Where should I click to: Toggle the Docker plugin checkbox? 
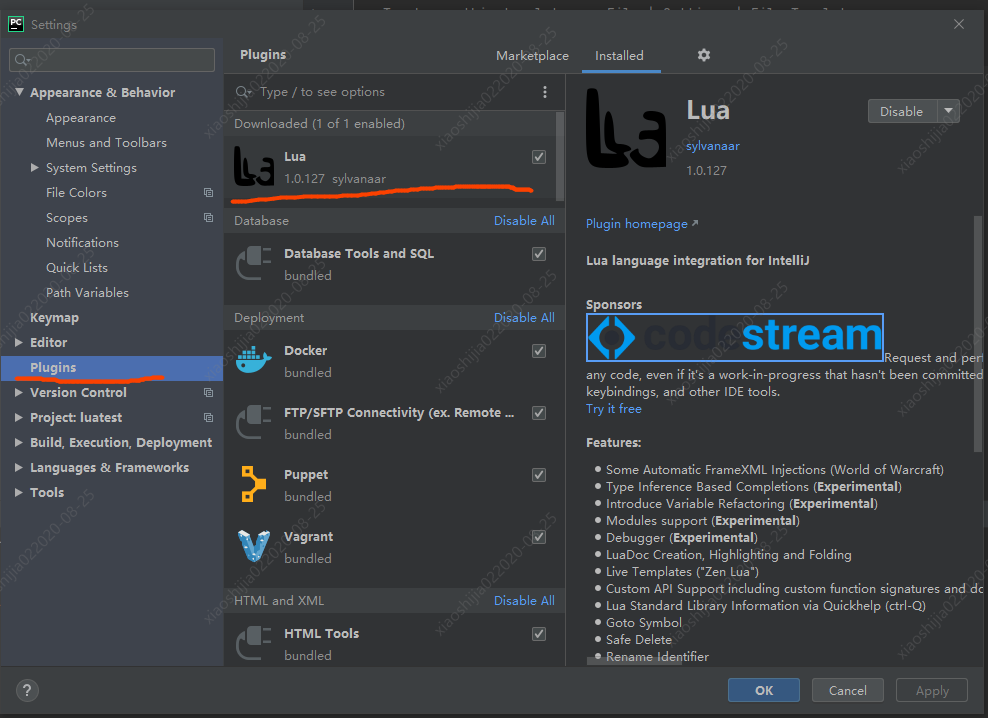539,351
